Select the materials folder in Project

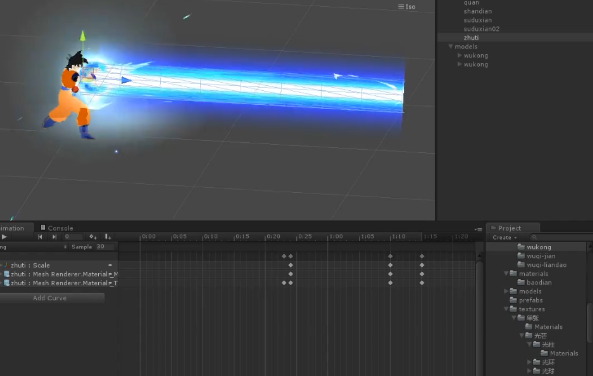click(x=529, y=273)
